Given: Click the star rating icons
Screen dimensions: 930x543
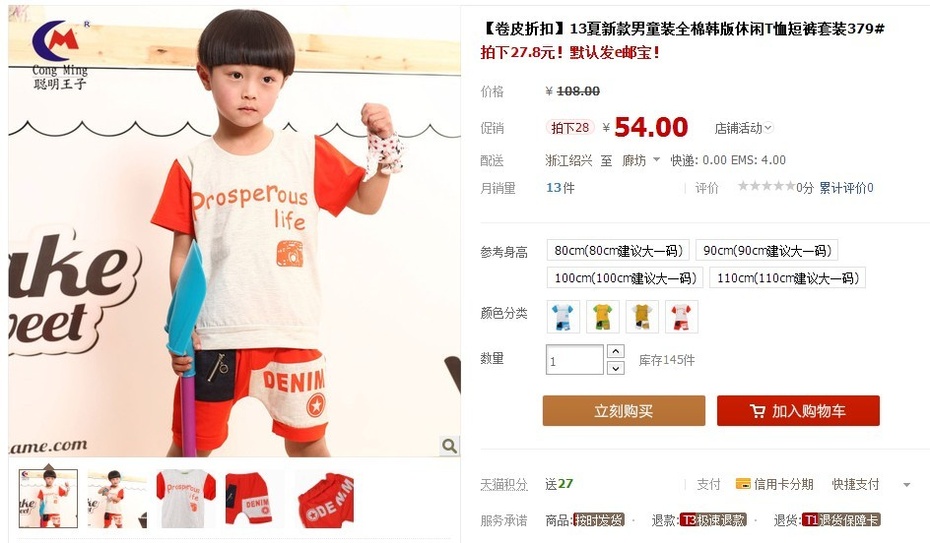Looking at the screenshot, I should [766, 187].
